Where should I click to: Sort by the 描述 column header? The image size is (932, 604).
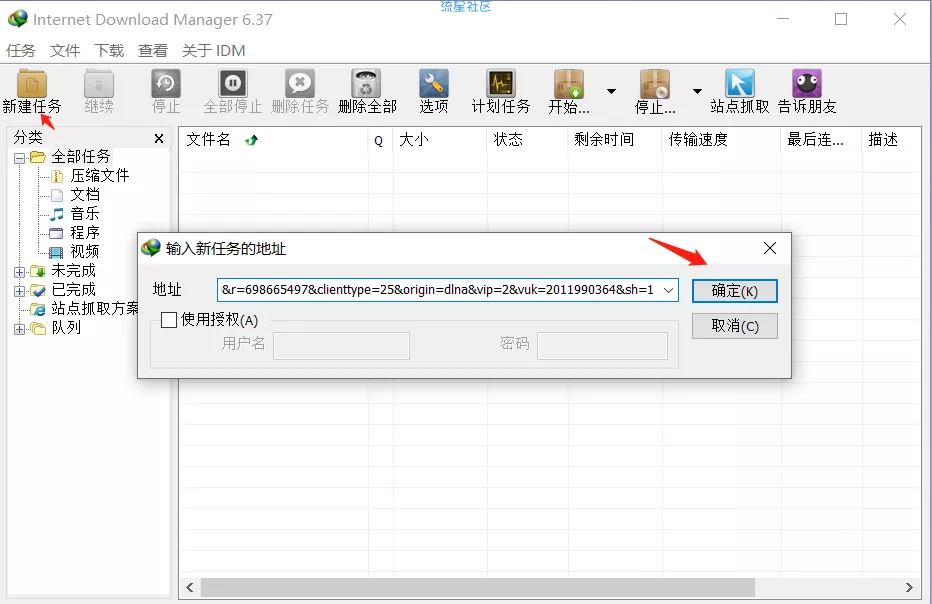[x=891, y=140]
